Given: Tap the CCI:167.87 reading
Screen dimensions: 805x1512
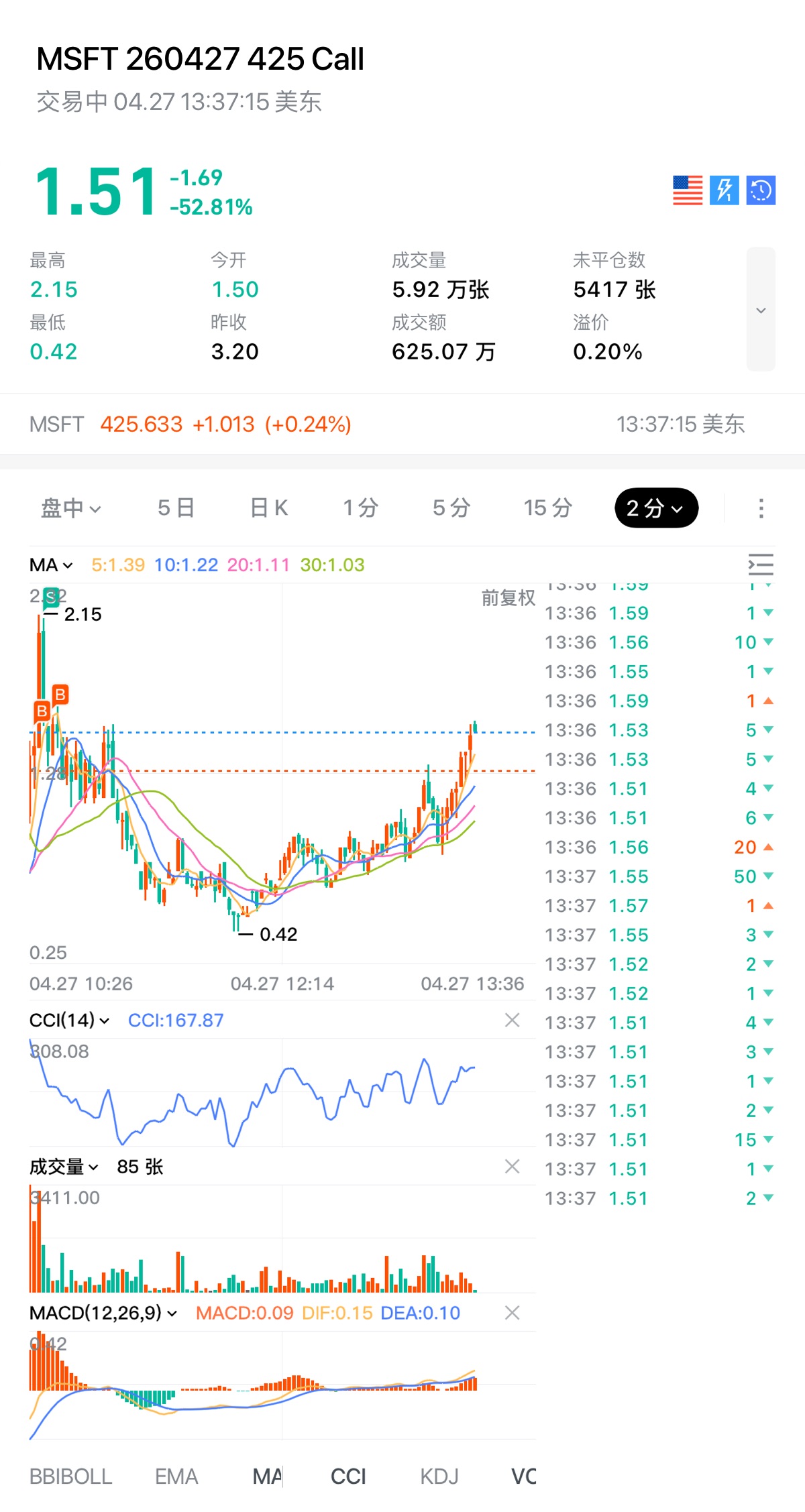Looking at the screenshot, I should point(176,1020).
